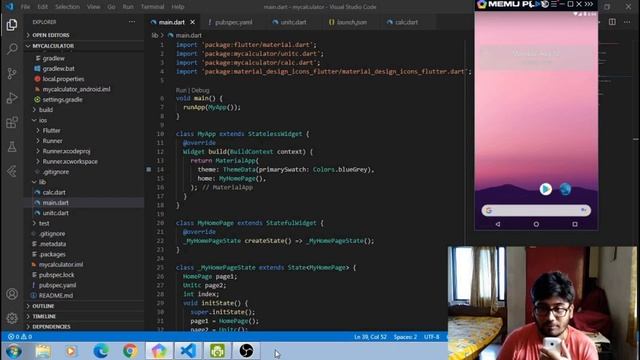Click the split editor icon

612,22
